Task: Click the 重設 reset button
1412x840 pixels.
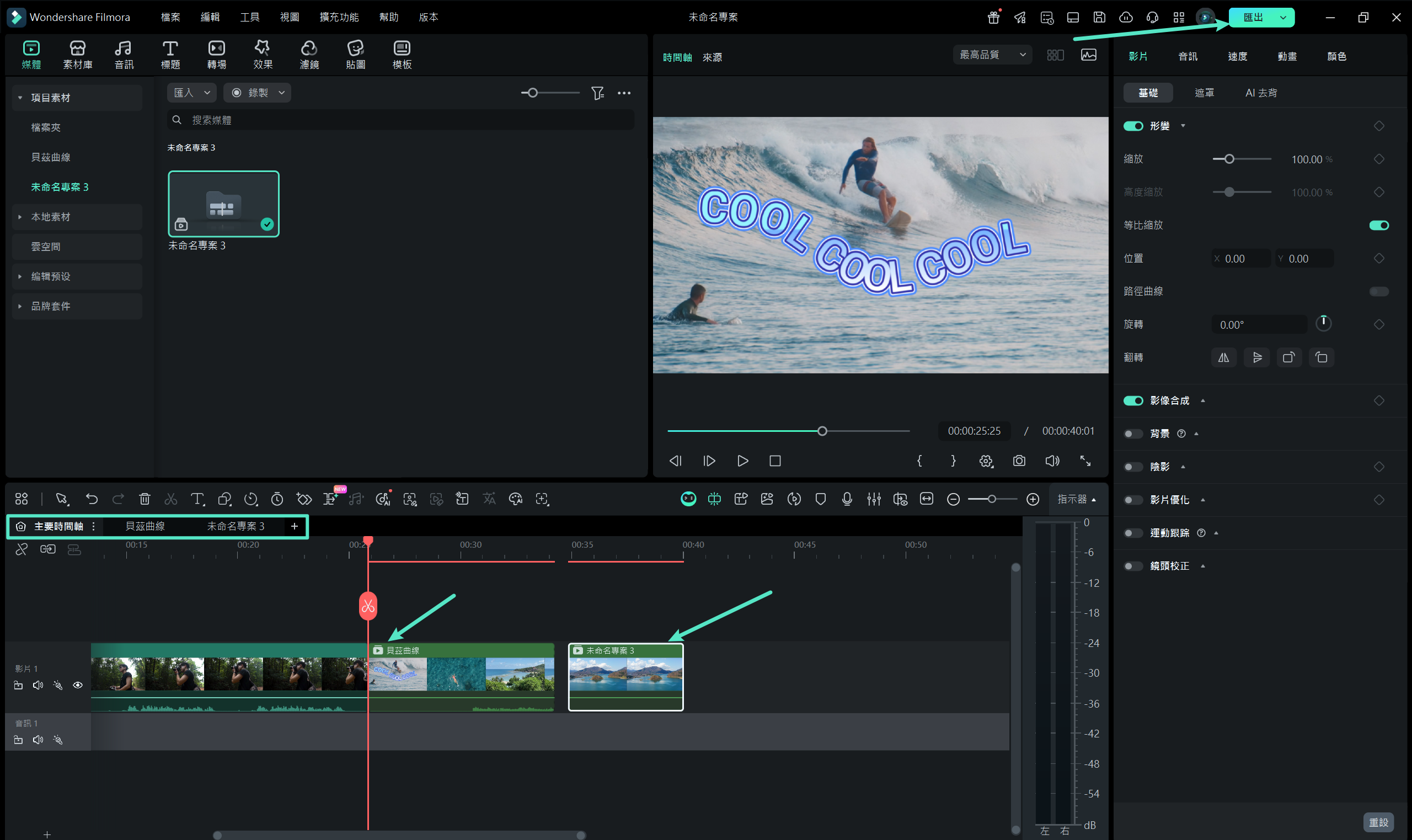Action: [x=1378, y=822]
